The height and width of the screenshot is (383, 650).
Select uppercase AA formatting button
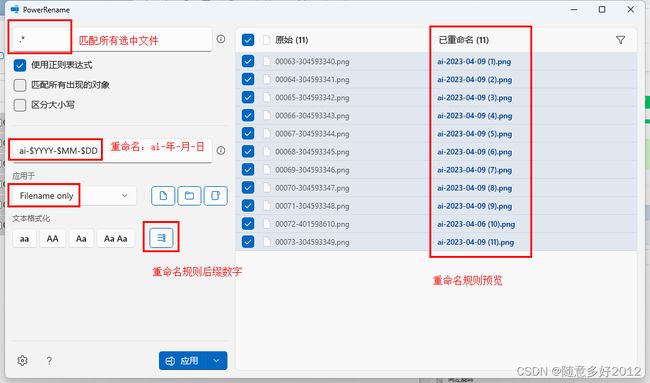click(x=52, y=238)
